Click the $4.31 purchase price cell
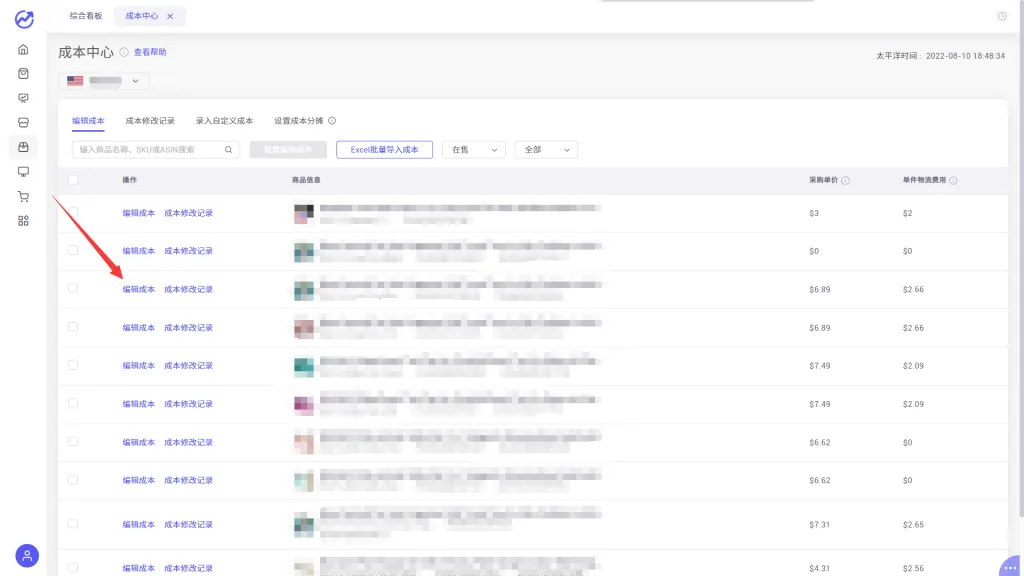Screen dimensions: 1024x576 tap(820, 568)
